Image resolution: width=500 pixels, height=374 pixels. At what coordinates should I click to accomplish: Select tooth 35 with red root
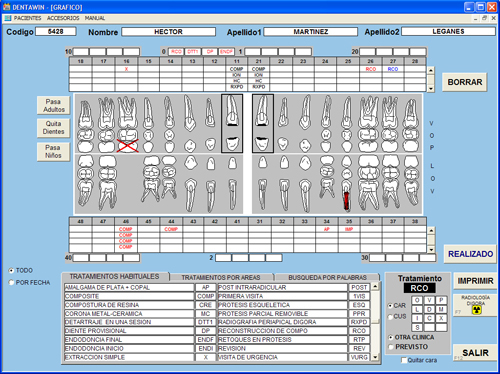point(347,183)
